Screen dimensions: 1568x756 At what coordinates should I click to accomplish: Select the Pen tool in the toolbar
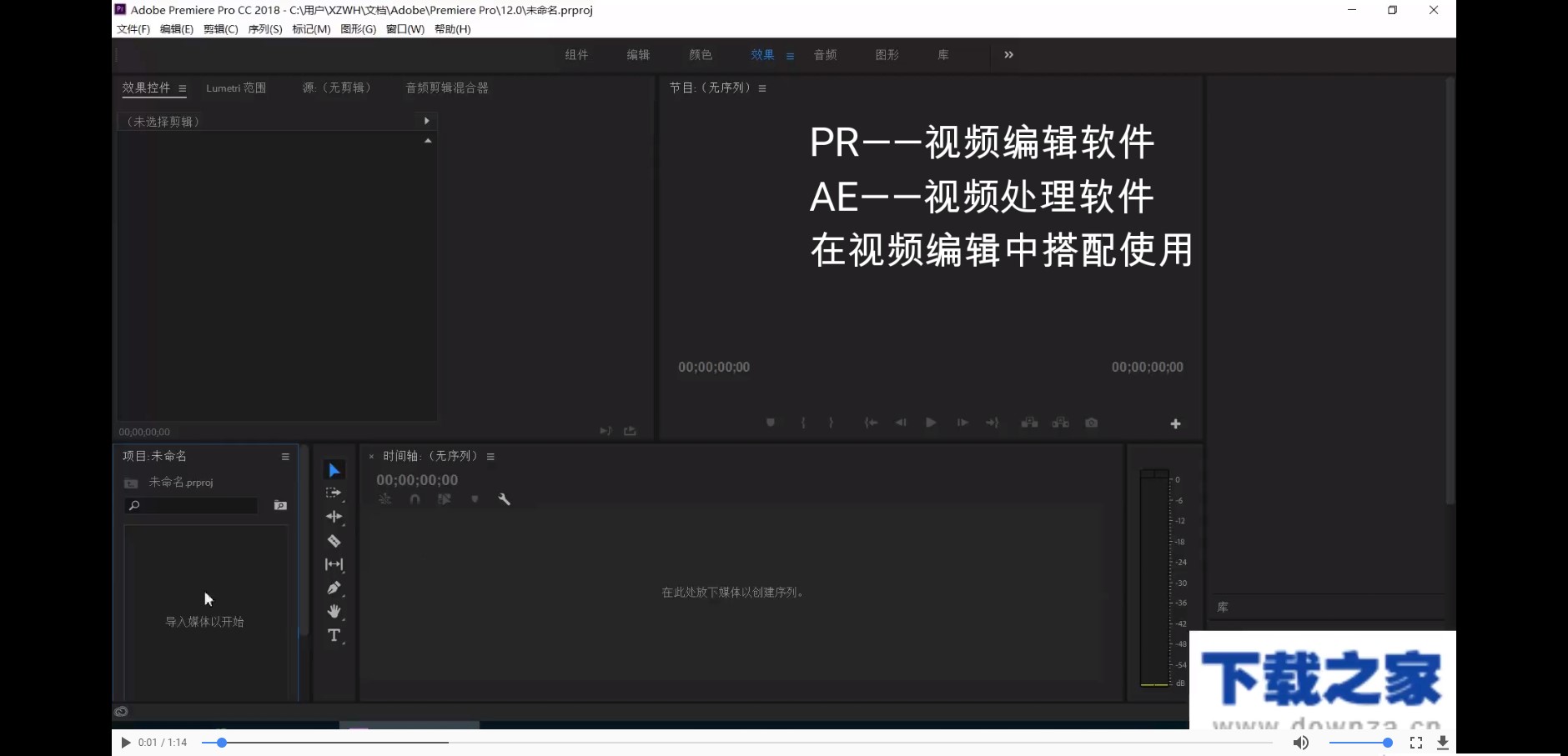pyautogui.click(x=334, y=588)
